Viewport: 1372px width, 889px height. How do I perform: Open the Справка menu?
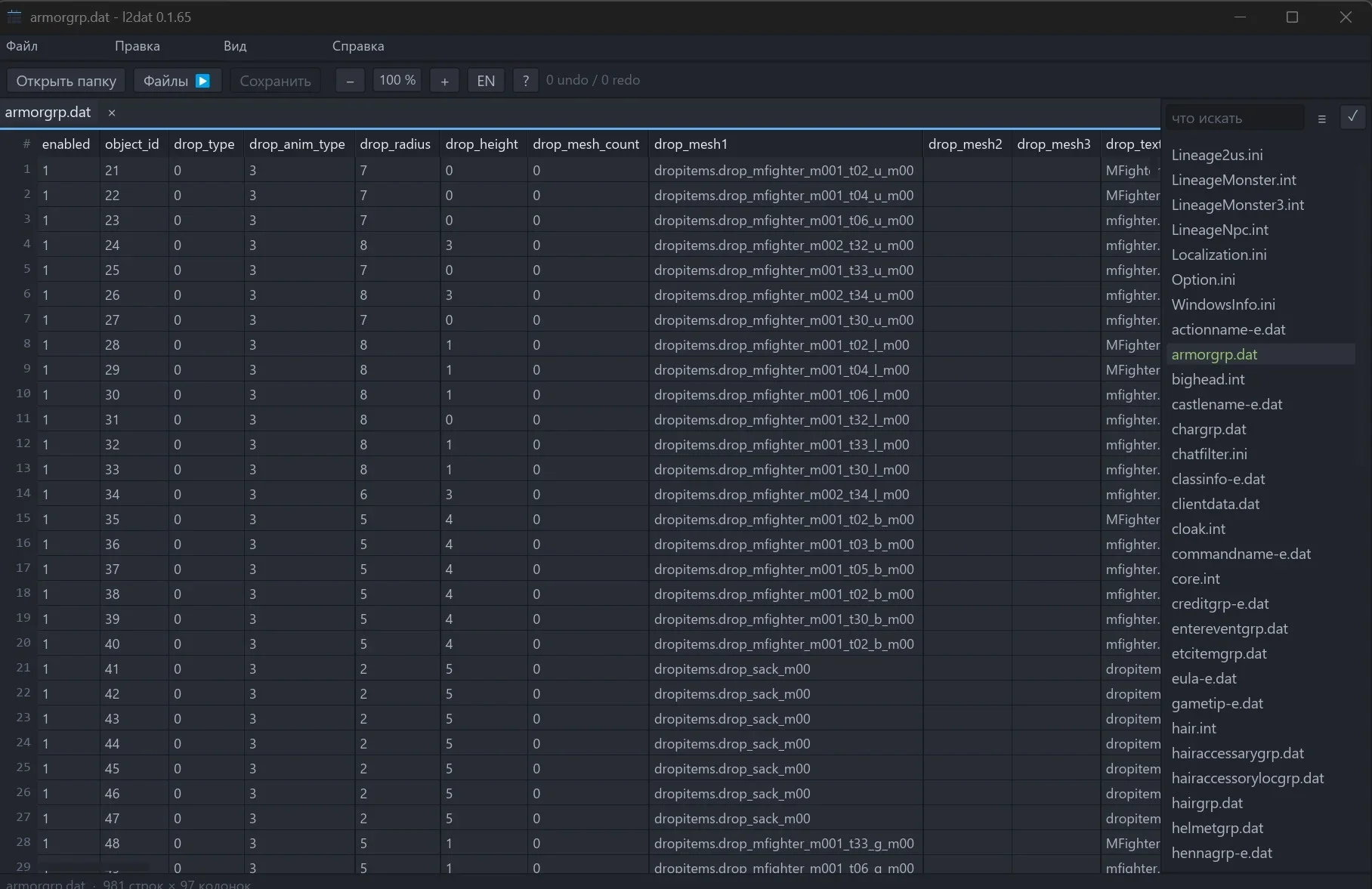358,46
